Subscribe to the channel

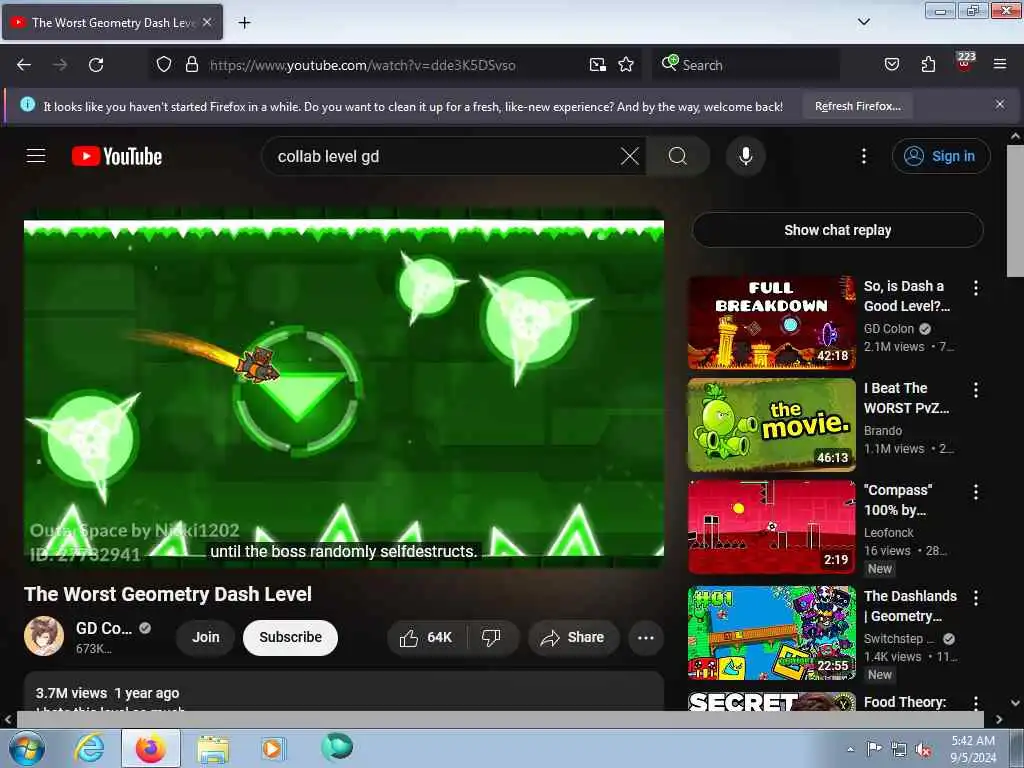point(291,637)
